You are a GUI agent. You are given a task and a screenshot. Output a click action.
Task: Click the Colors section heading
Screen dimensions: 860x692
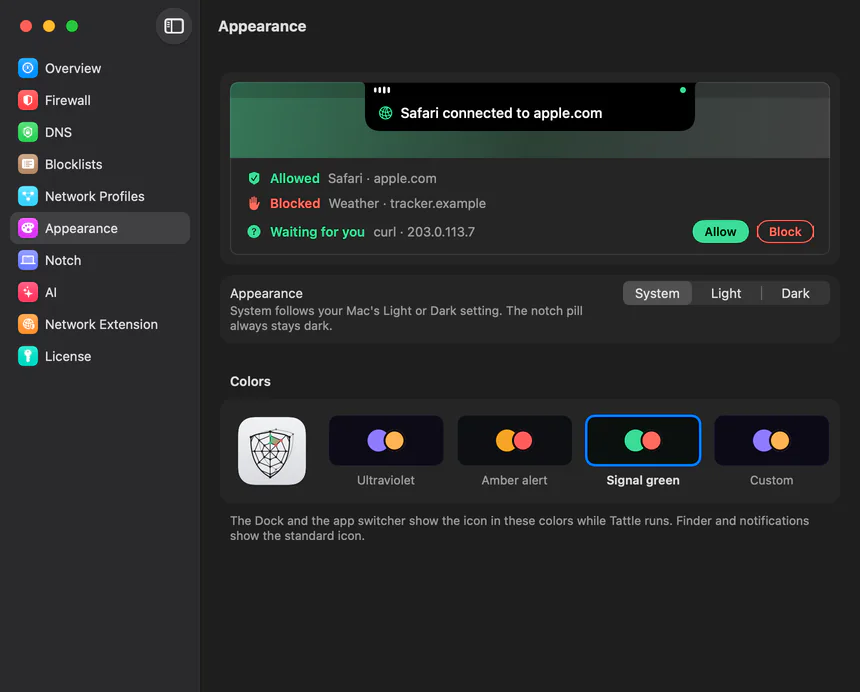click(250, 381)
